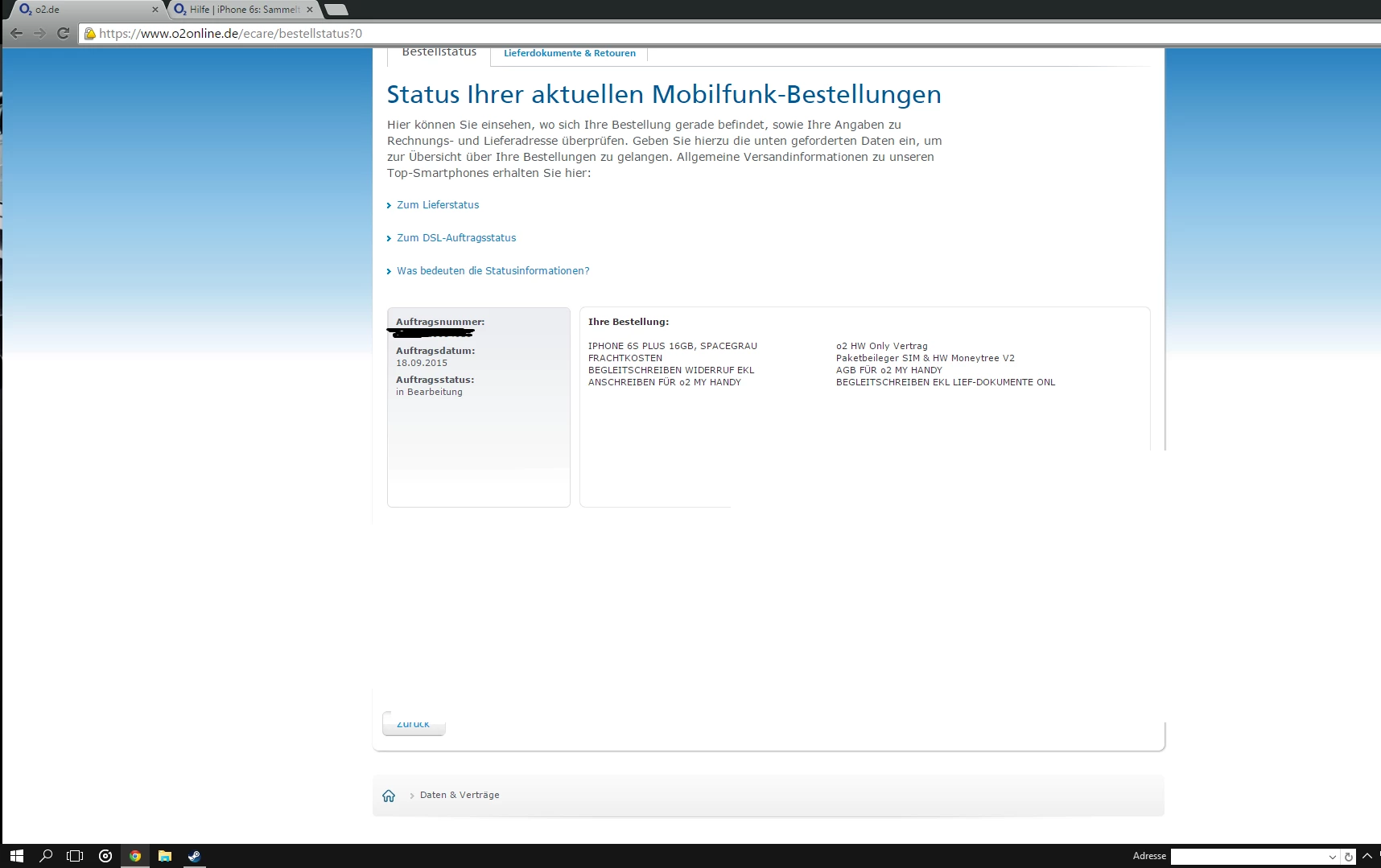Viewport: 1381px width, 868px height.
Task: Open Steam from the taskbar
Action: tap(194, 856)
